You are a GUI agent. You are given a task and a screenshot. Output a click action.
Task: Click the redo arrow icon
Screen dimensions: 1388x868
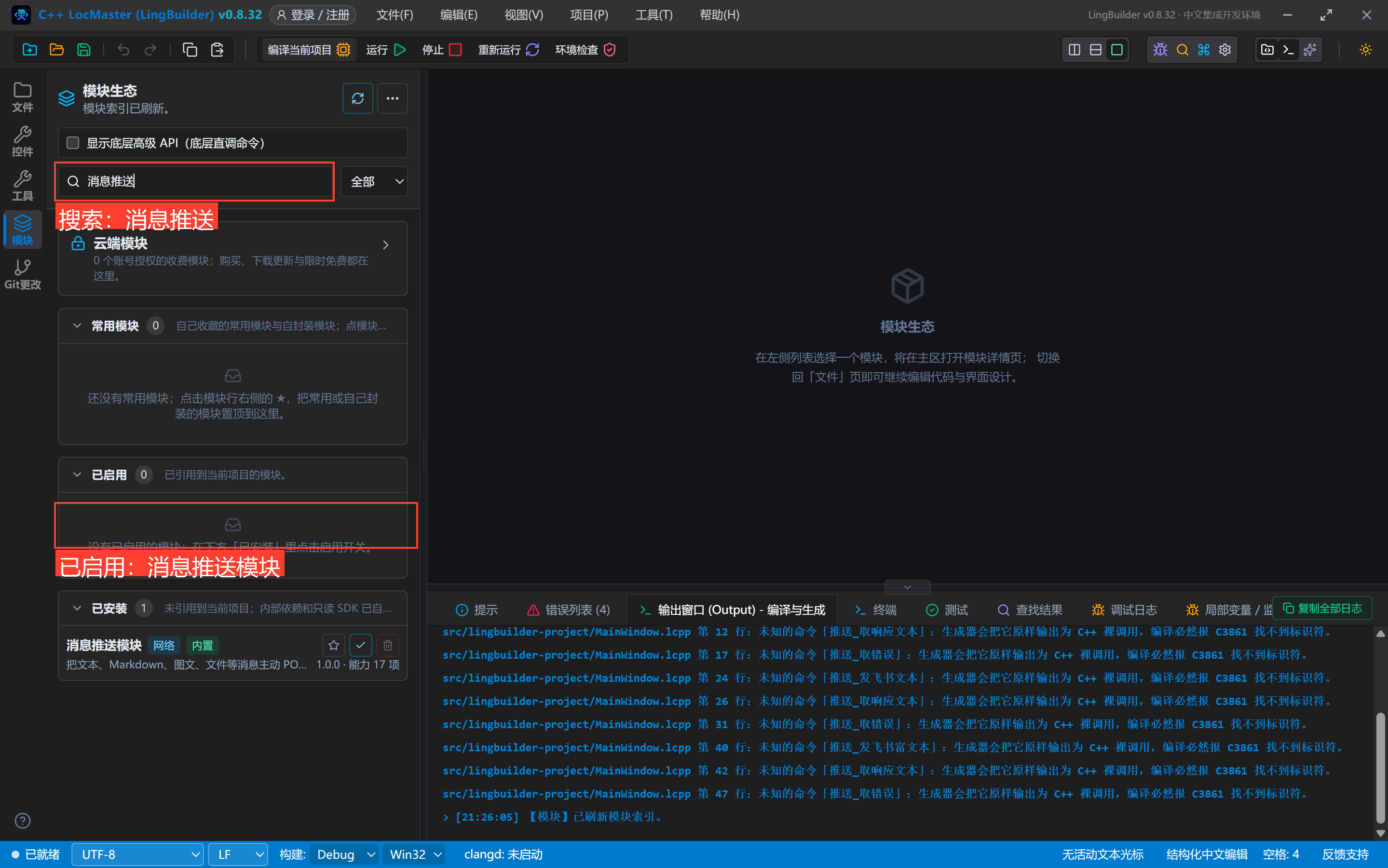point(150,50)
